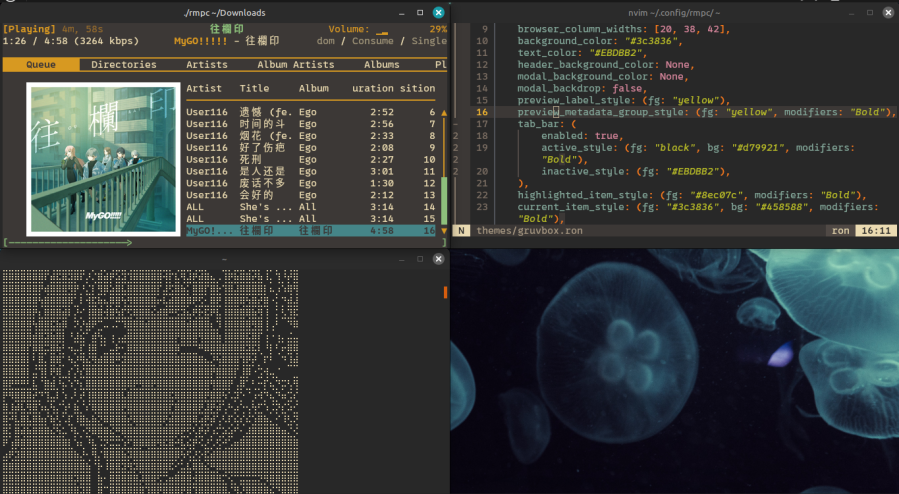Click the album cover art thumbnail
899x494 pixels.
tap(103, 159)
